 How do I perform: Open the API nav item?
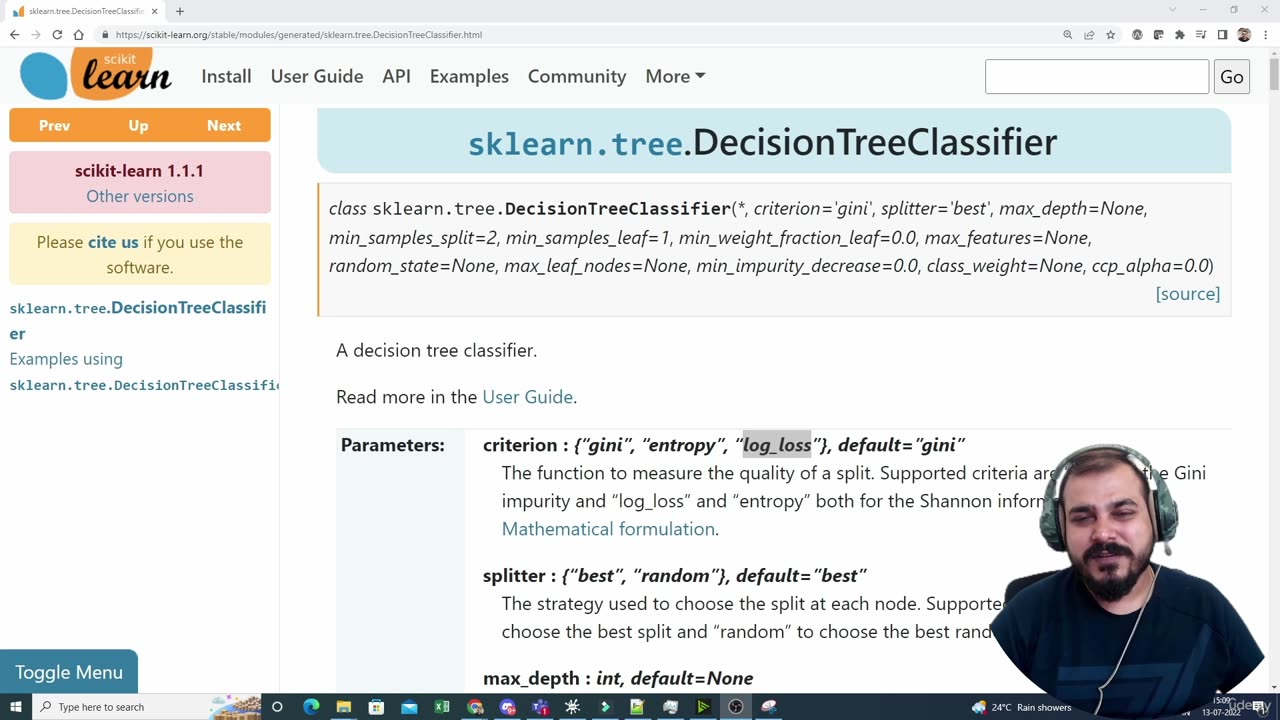[x=396, y=76]
